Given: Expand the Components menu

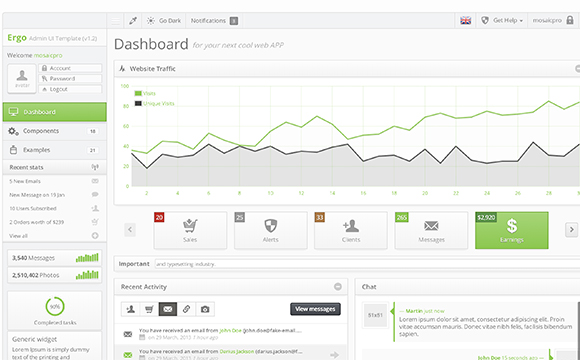Looking at the screenshot, I should (54, 131).
